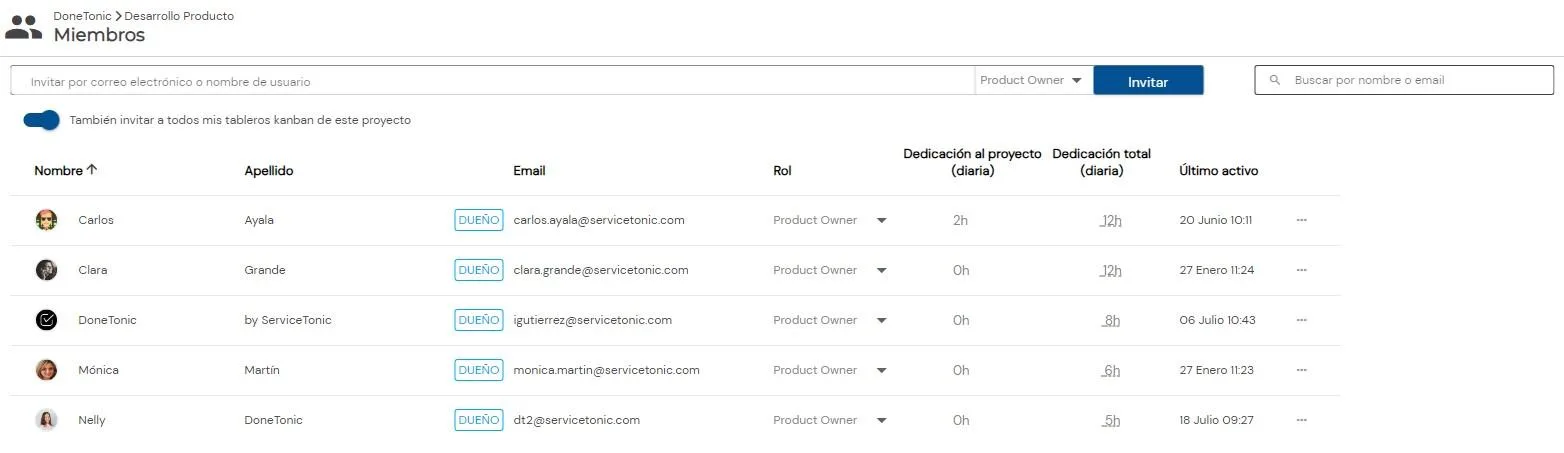Click the Invitar button
The width and height of the screenshot is (1564, 453).
point(1148,81)
